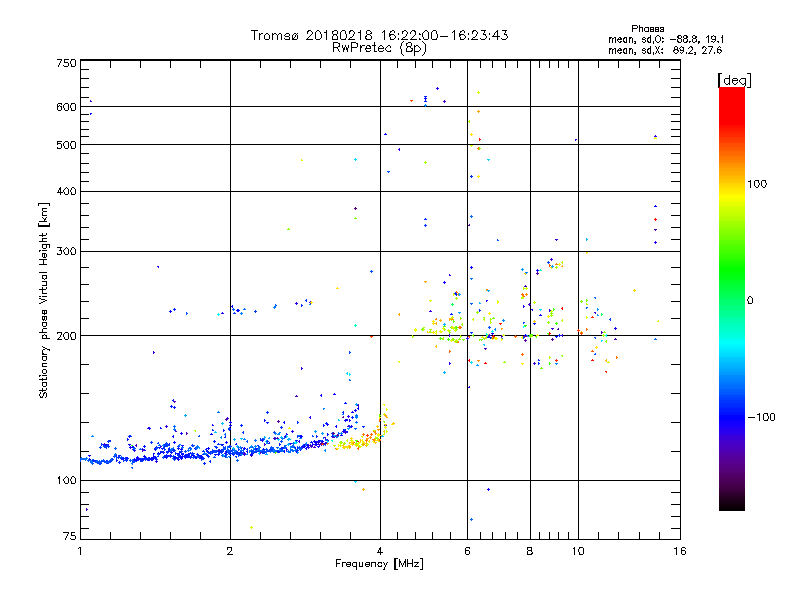Click the colorbar tick label '100'
Image resolution: width=800 pixels, height=600 pixels.
[757, 184]
